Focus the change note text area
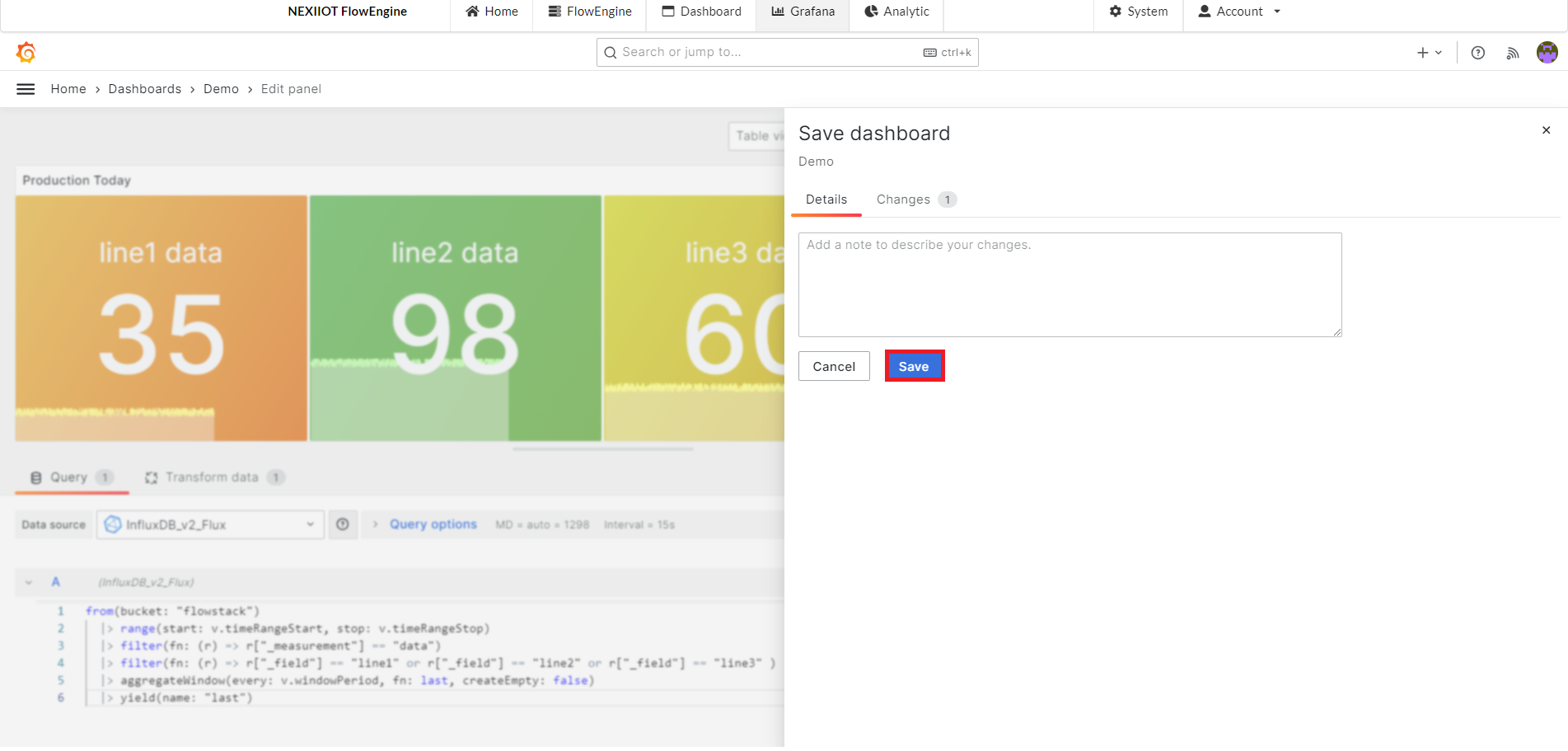 [1070, 284]
